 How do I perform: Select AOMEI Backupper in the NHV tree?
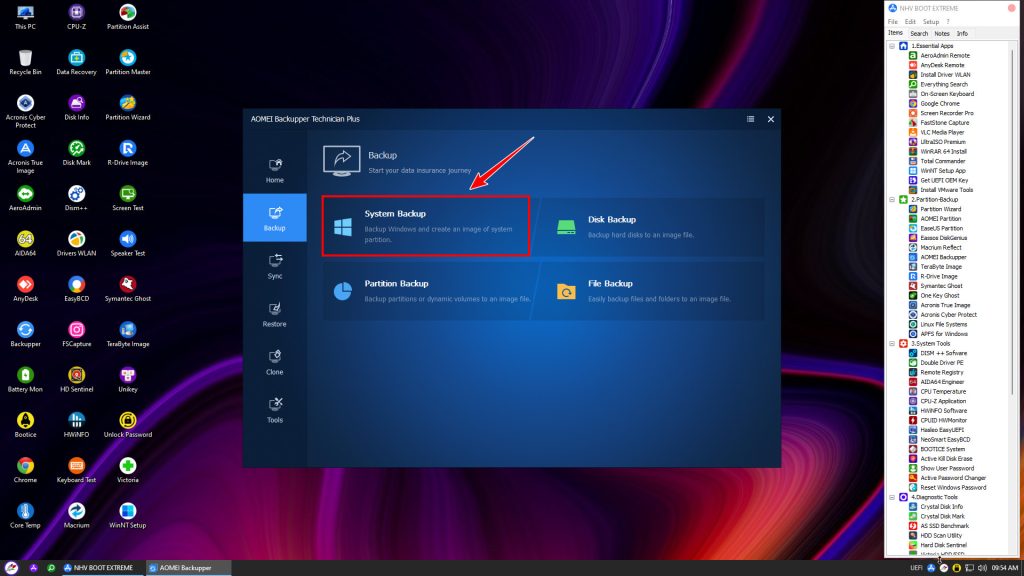click(943, 257)
